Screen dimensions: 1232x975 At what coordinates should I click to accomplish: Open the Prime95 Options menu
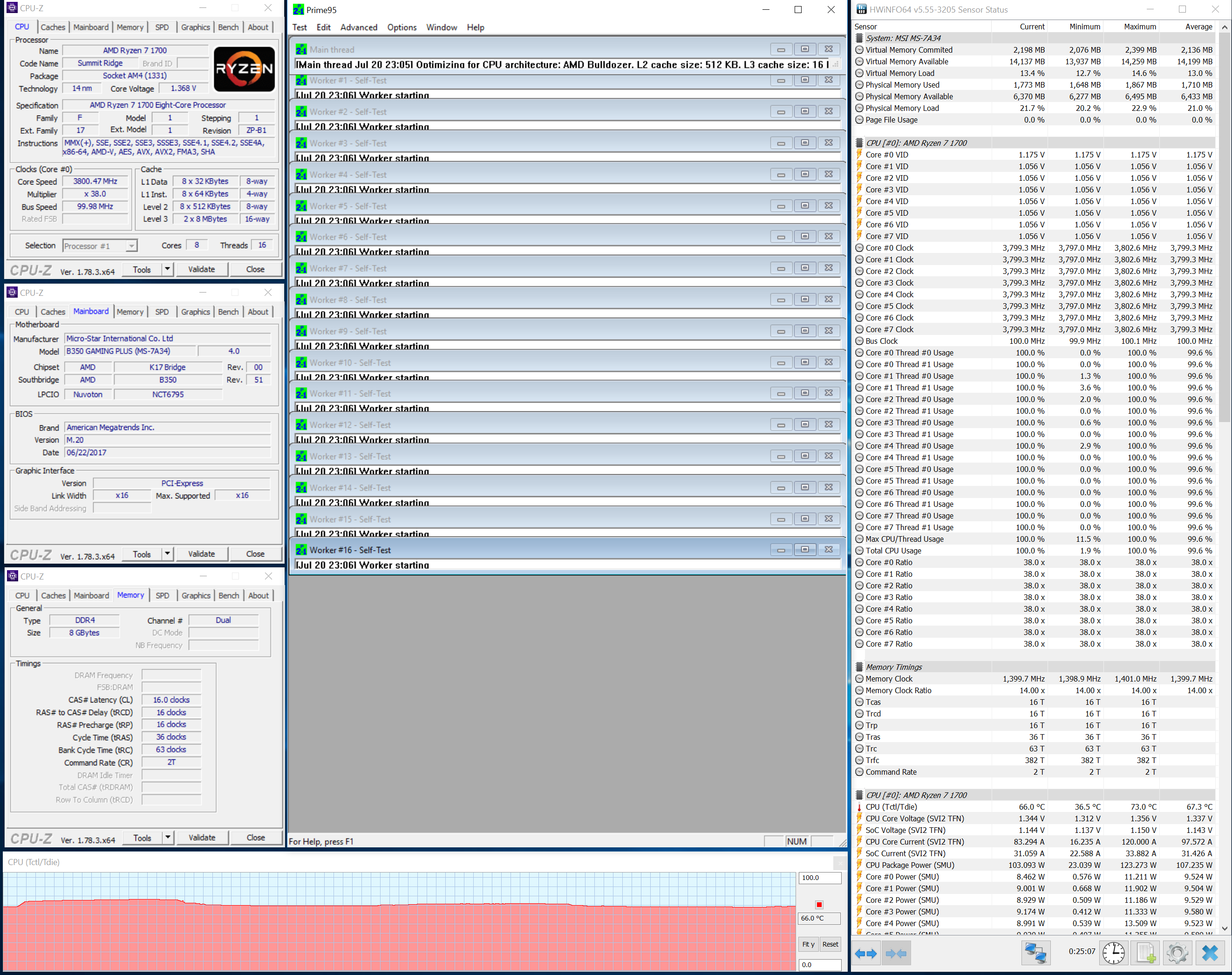[x=402, y=27]
